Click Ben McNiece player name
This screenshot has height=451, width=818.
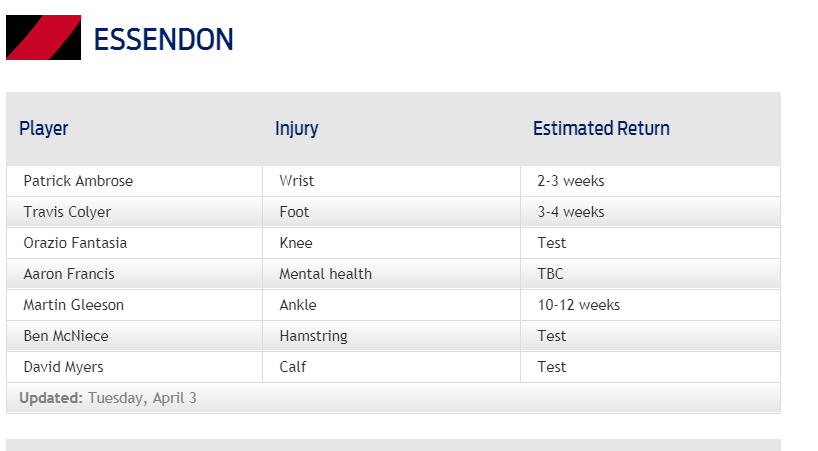pos(66,336)
